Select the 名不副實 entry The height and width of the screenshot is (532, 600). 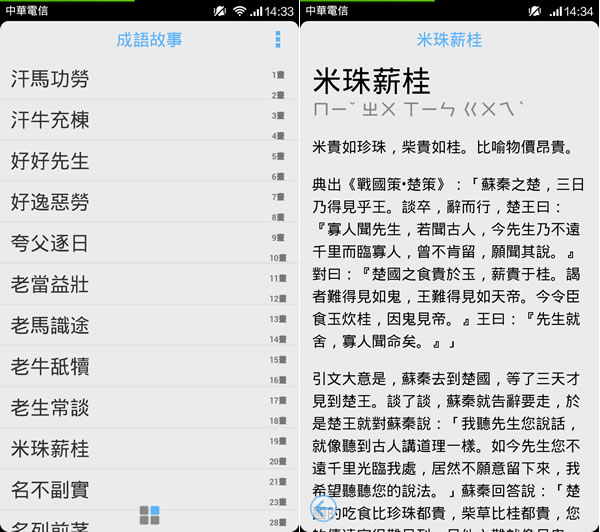point(149,489)
